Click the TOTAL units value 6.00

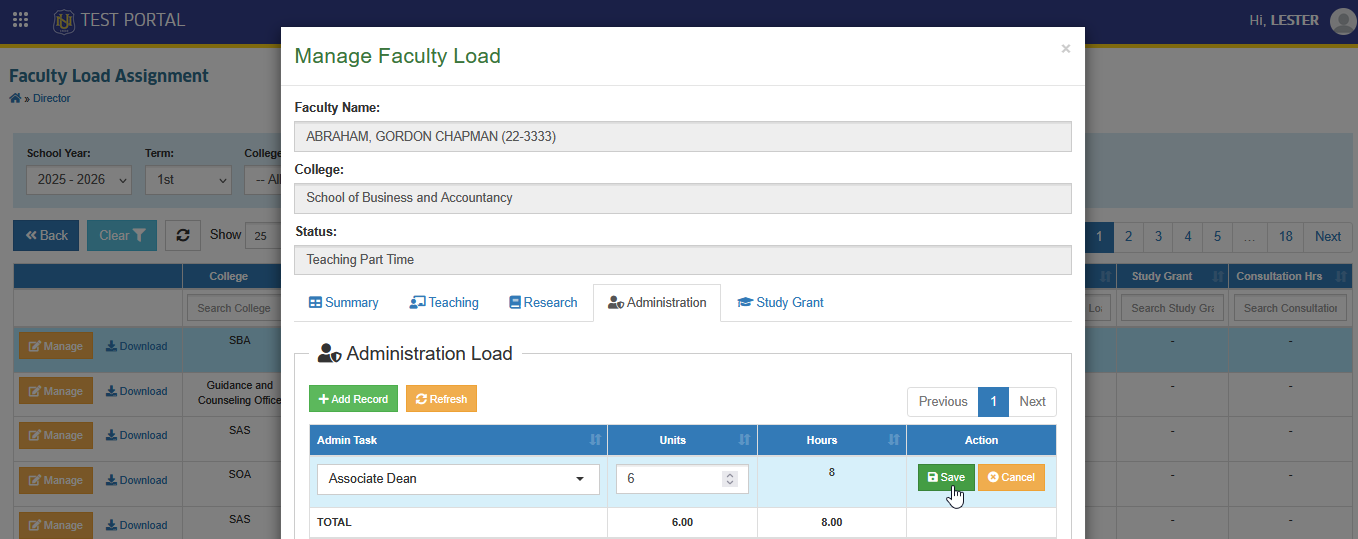point(682,522)
